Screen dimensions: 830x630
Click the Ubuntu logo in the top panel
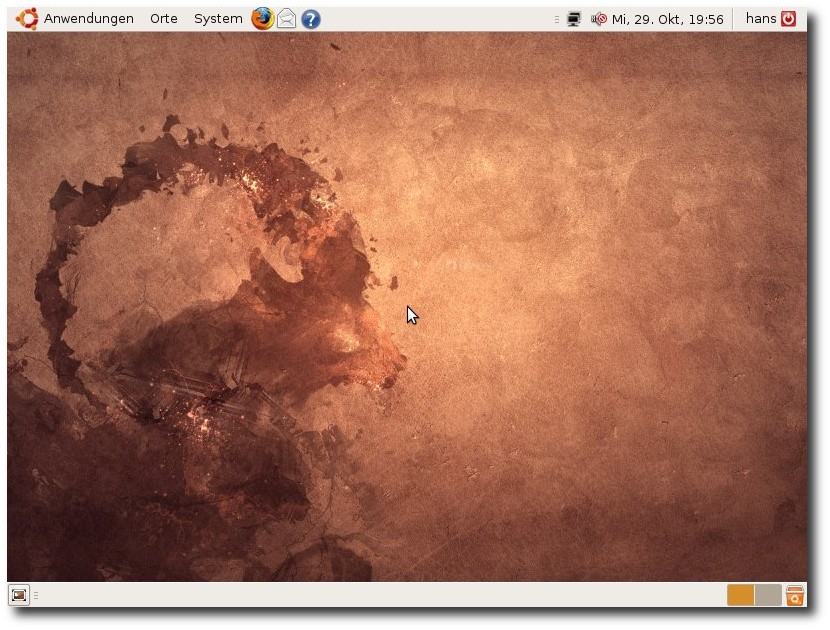tap(27, 18)
